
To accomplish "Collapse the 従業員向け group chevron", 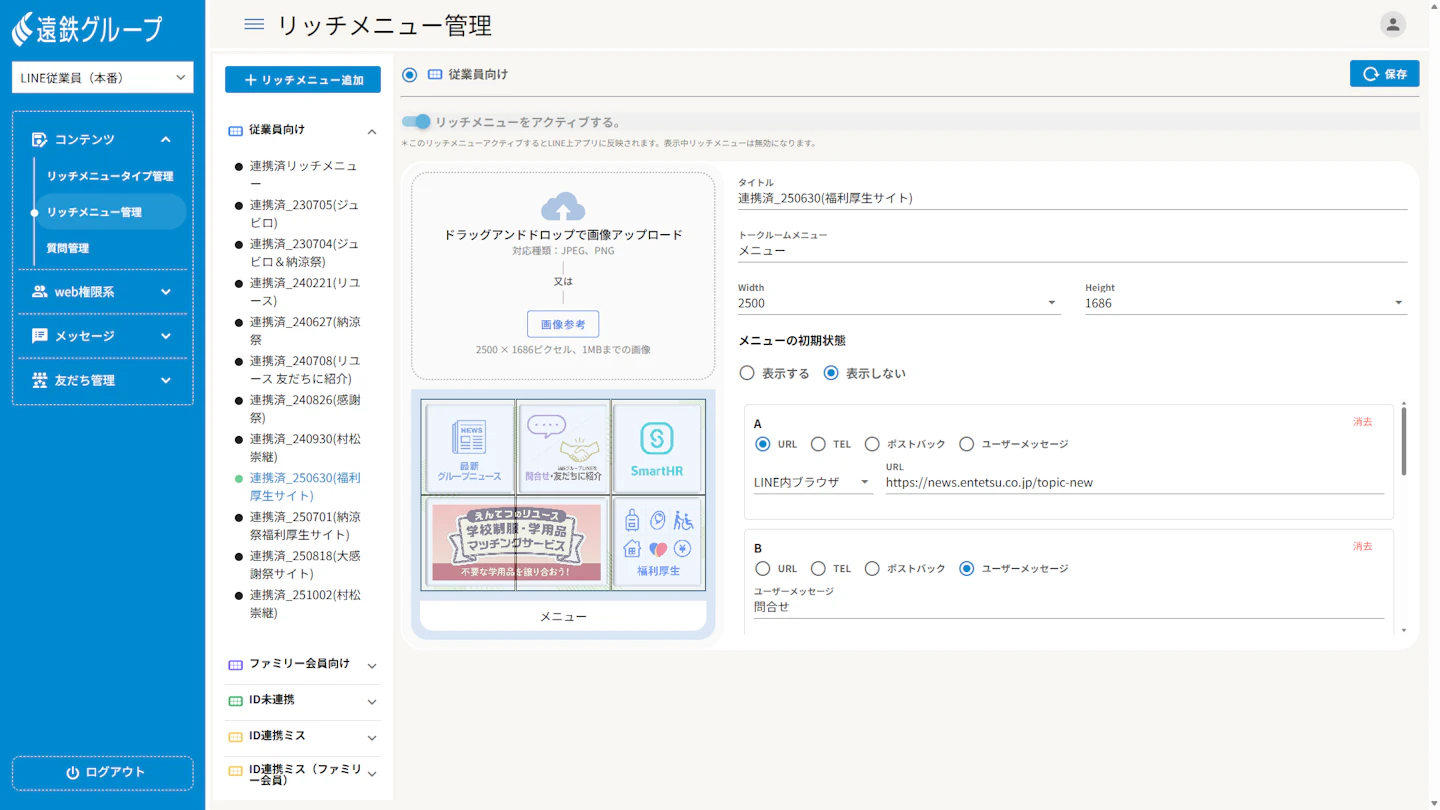I will point(372,132).
